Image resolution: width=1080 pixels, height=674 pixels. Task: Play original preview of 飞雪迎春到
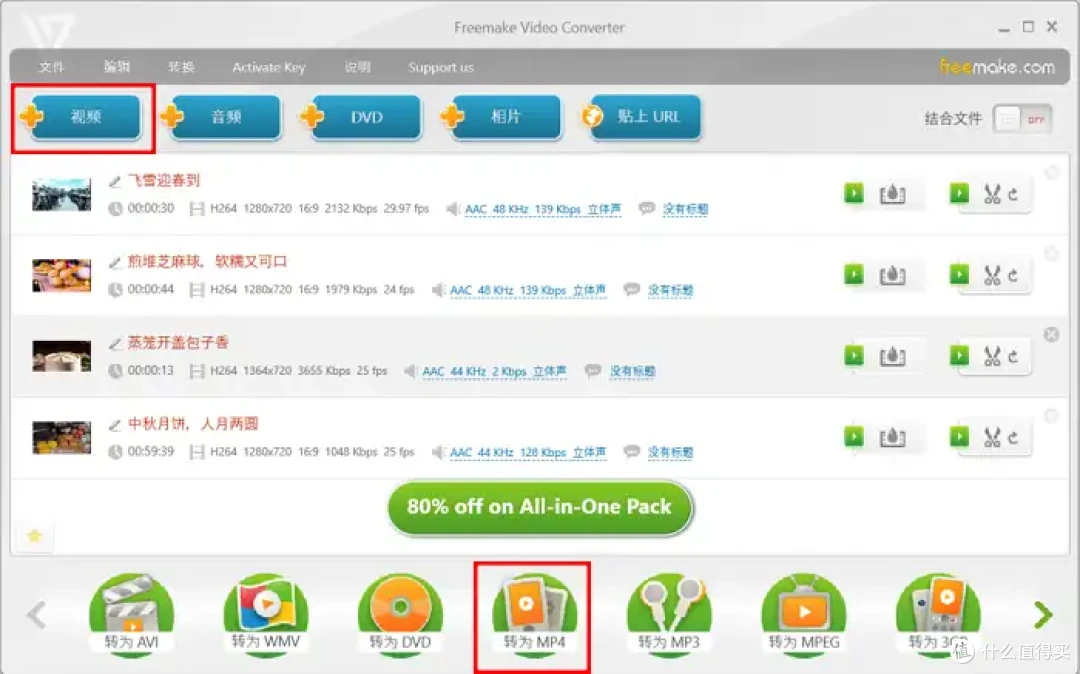pos(854,193)
